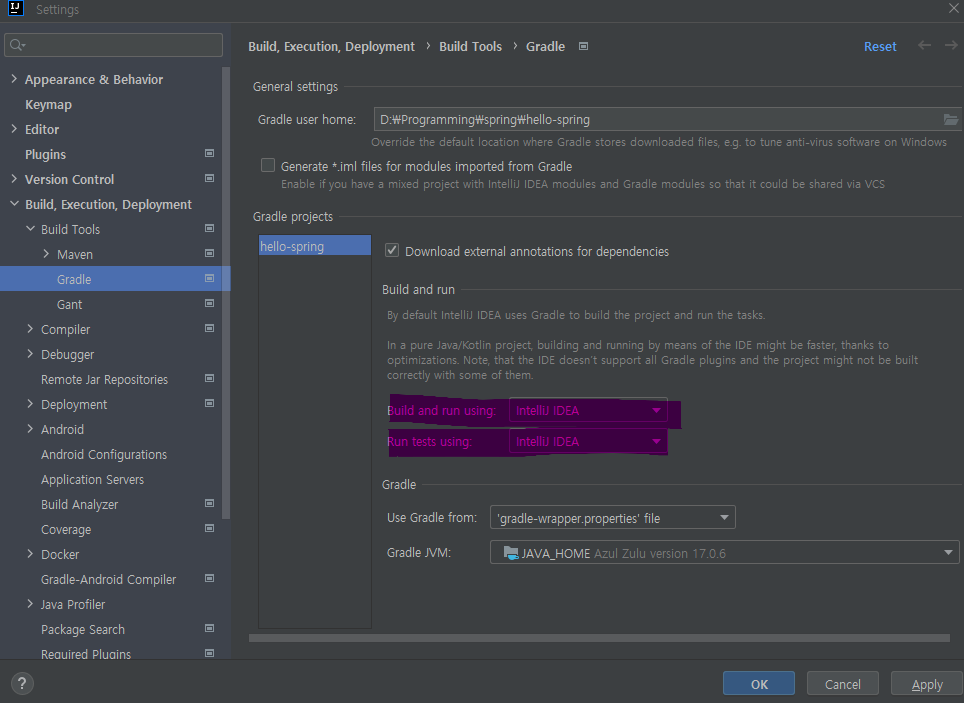
Task: Uncheck Download external annotations for dependencies
Action: pyautogui.click(x=392, y=250)
